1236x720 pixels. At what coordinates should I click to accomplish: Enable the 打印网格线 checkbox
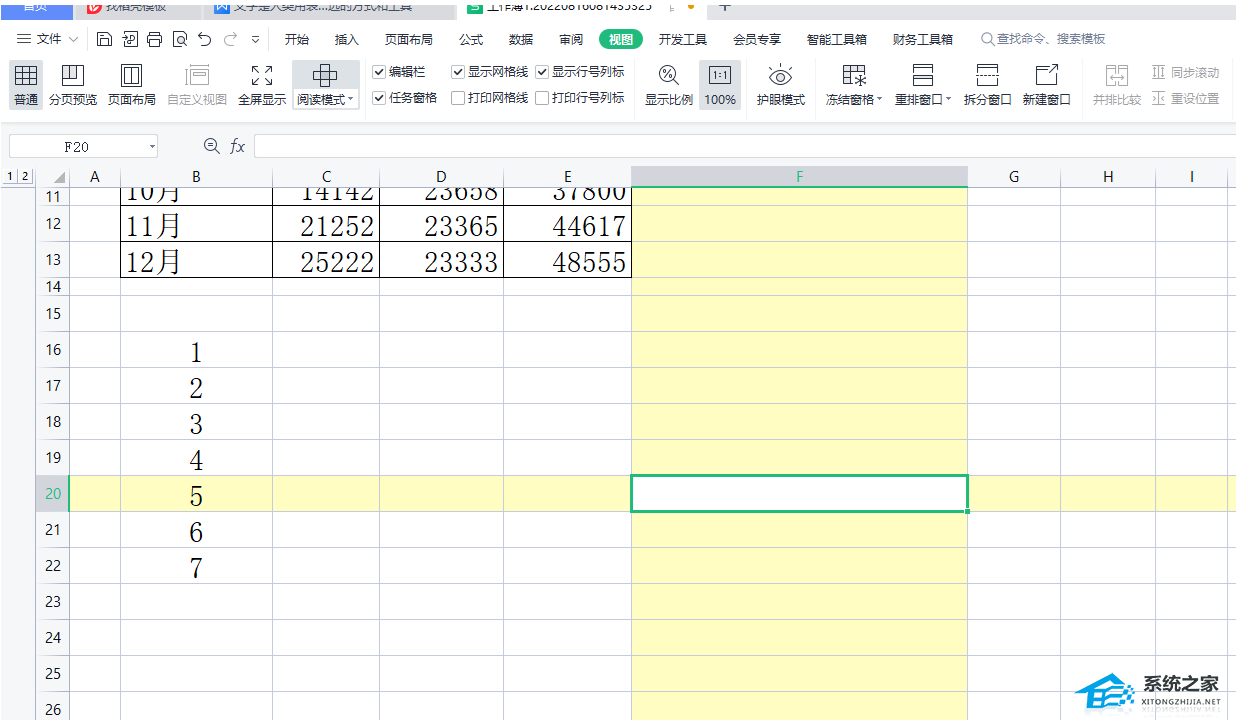coord(458,98)
